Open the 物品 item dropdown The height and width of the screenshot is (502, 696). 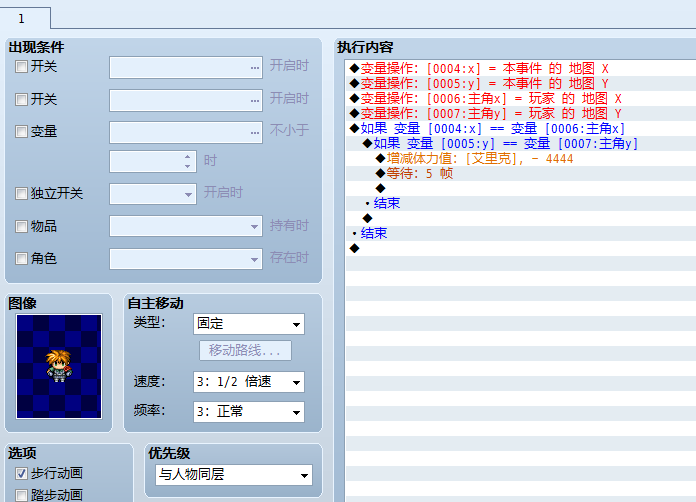point(186,226)
